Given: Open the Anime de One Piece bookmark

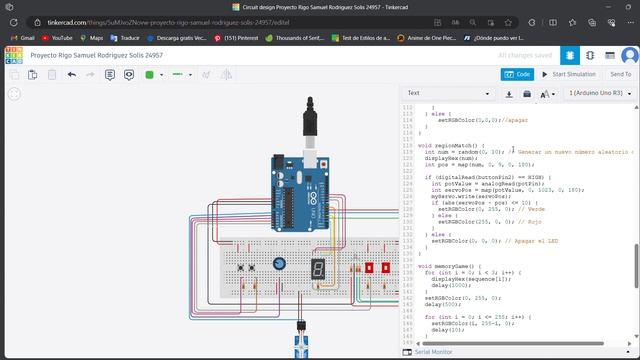Looking at the screenshot, I should (427, 38).
